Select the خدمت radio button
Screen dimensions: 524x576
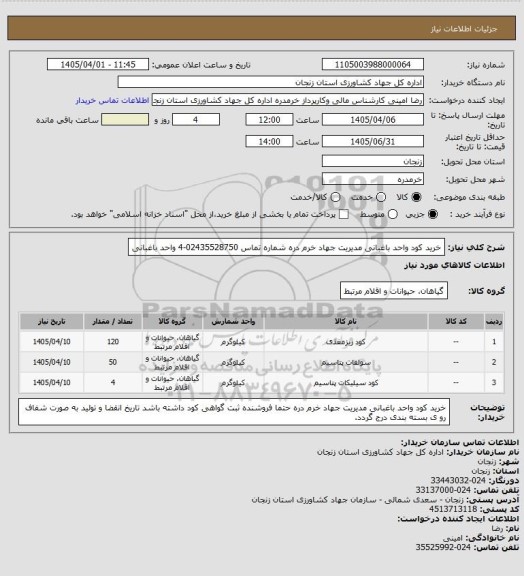click(381, 197)
